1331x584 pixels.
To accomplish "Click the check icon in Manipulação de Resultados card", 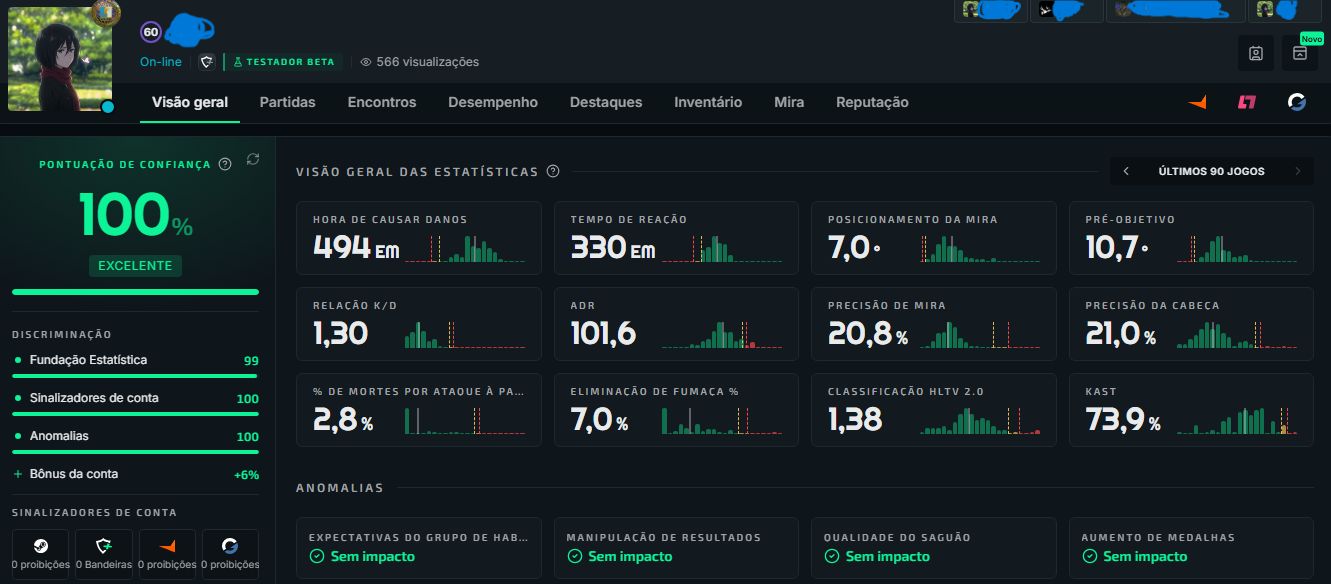I will [x=574, y=556].
